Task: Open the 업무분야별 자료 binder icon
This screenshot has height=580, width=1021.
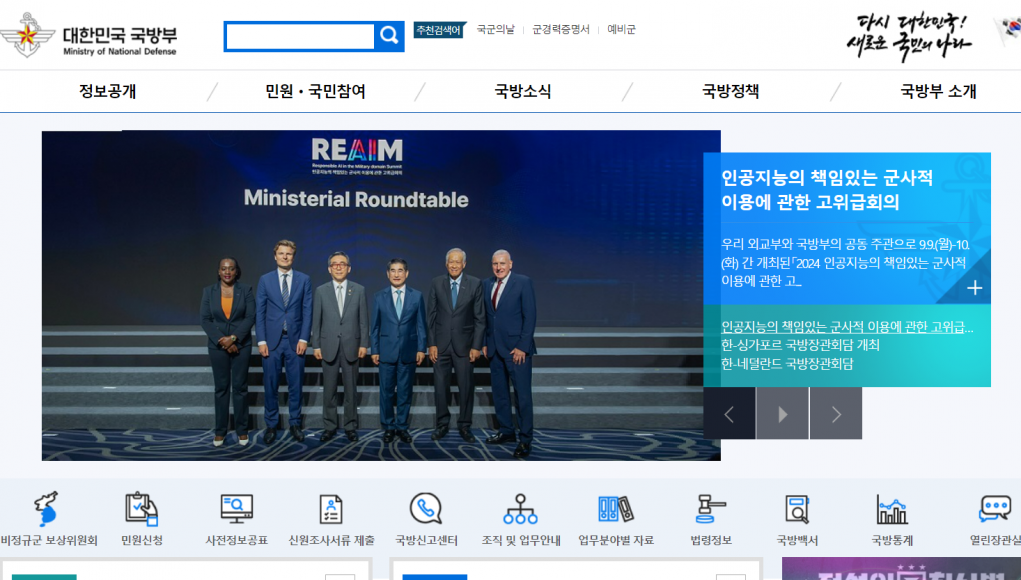Action: click(615, 509)
